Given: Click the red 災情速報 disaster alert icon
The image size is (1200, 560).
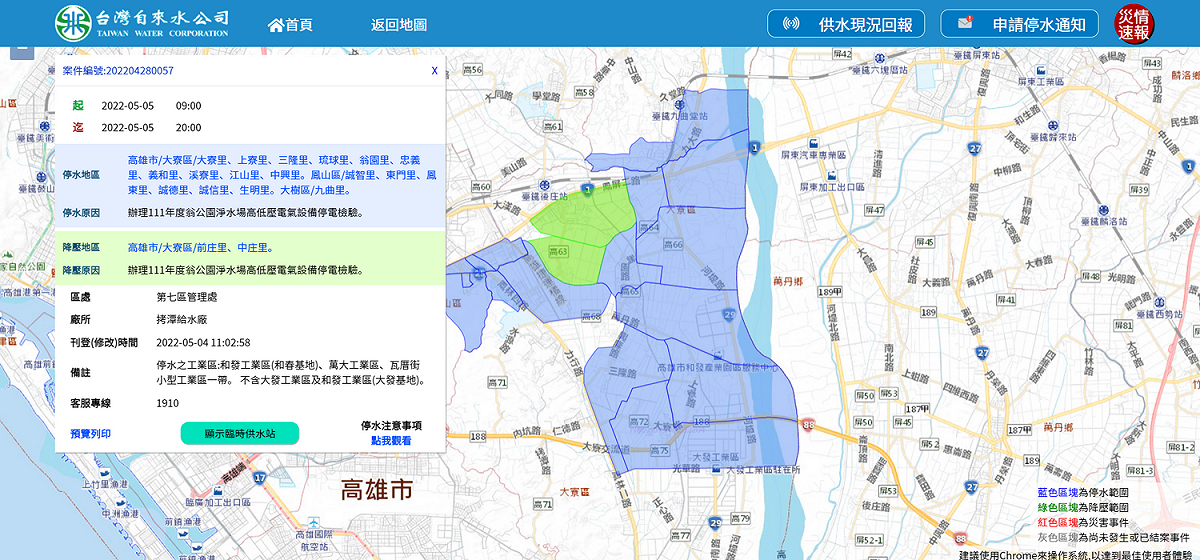Looking at the screenshot, I should (x=1134, y=24).
